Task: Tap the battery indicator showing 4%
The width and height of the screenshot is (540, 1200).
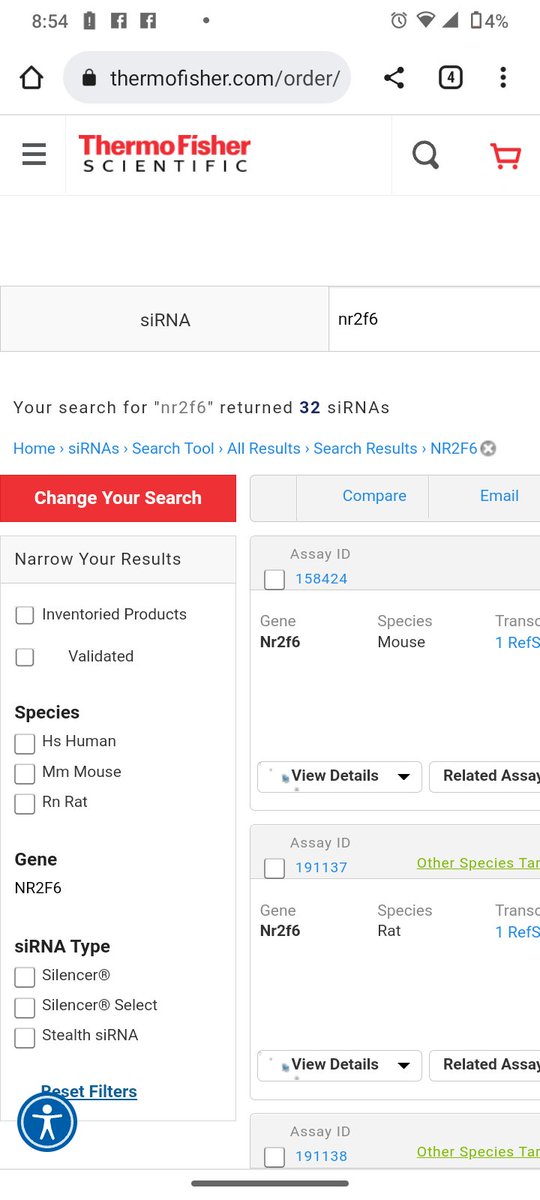Action: tap(490, 20)
